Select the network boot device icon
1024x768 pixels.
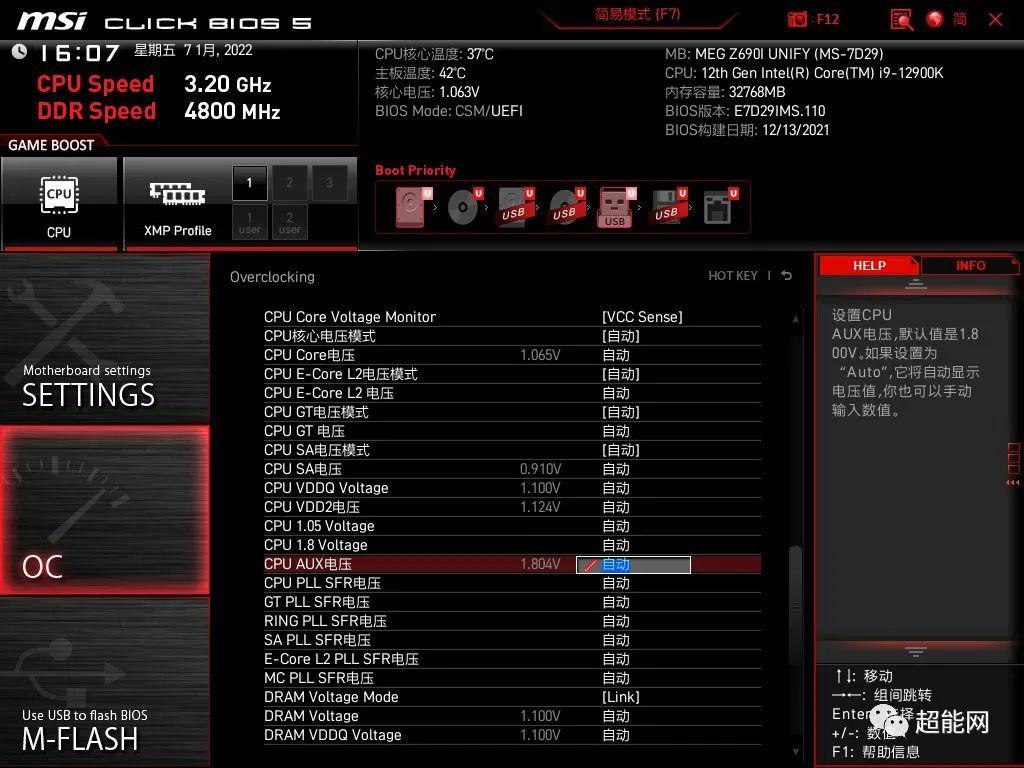click(x=720, y=207)
